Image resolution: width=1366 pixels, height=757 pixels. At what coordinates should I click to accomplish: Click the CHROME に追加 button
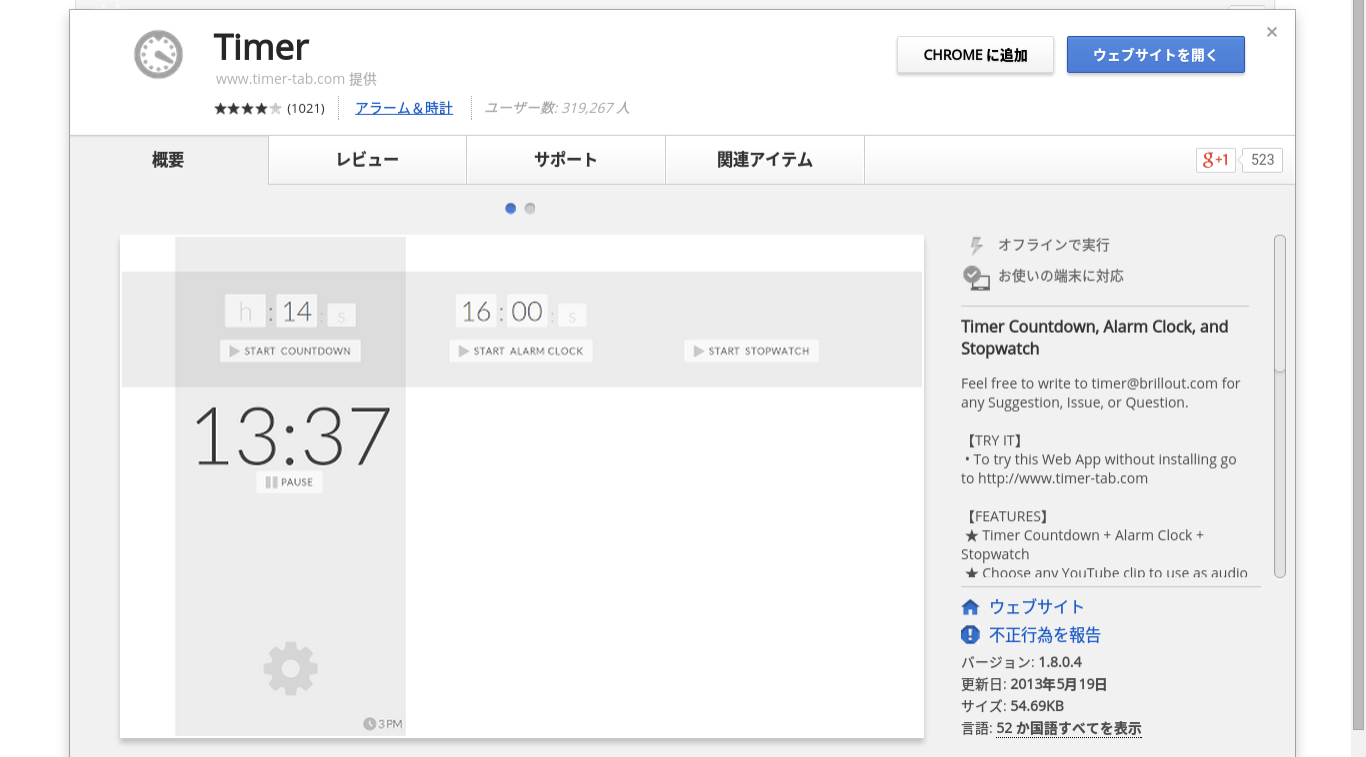(975, 55)
